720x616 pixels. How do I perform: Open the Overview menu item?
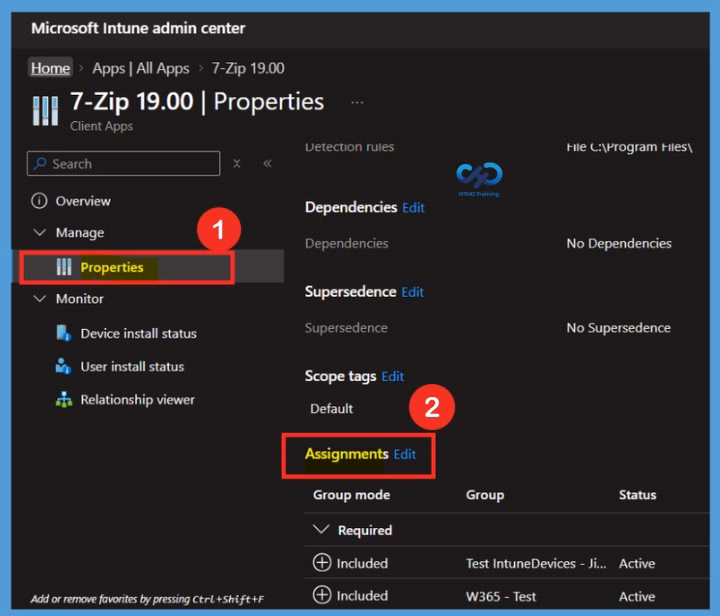83,201
